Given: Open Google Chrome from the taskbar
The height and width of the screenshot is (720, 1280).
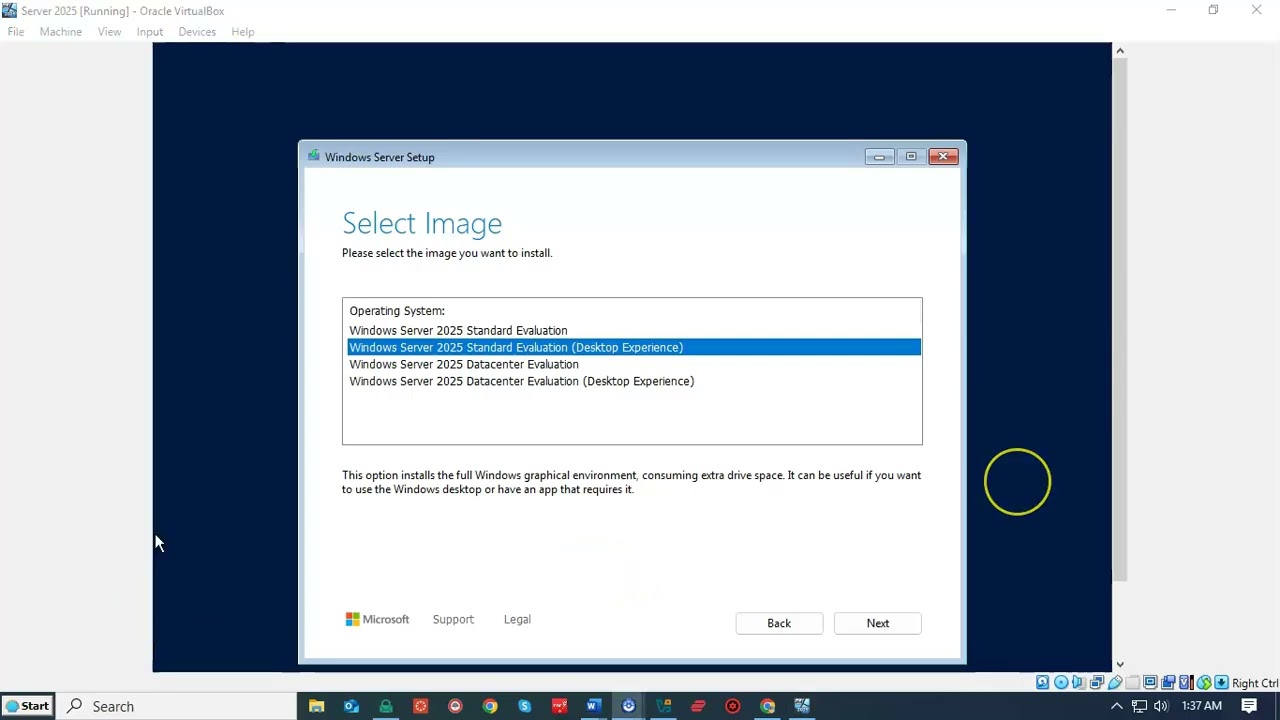Looking at the screenshot, I should (490, 706).
